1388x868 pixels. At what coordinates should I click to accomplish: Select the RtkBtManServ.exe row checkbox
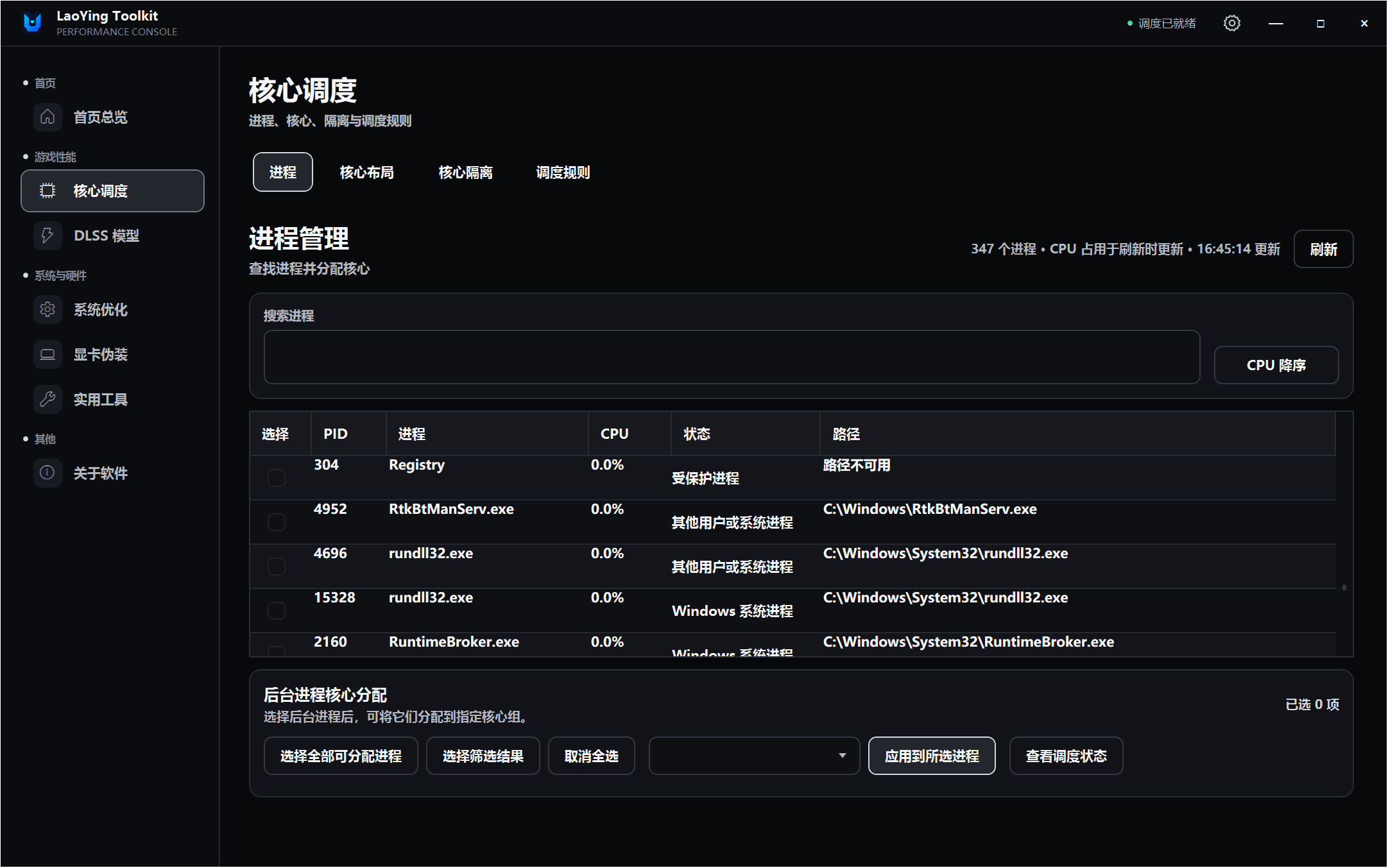point(277,522)
